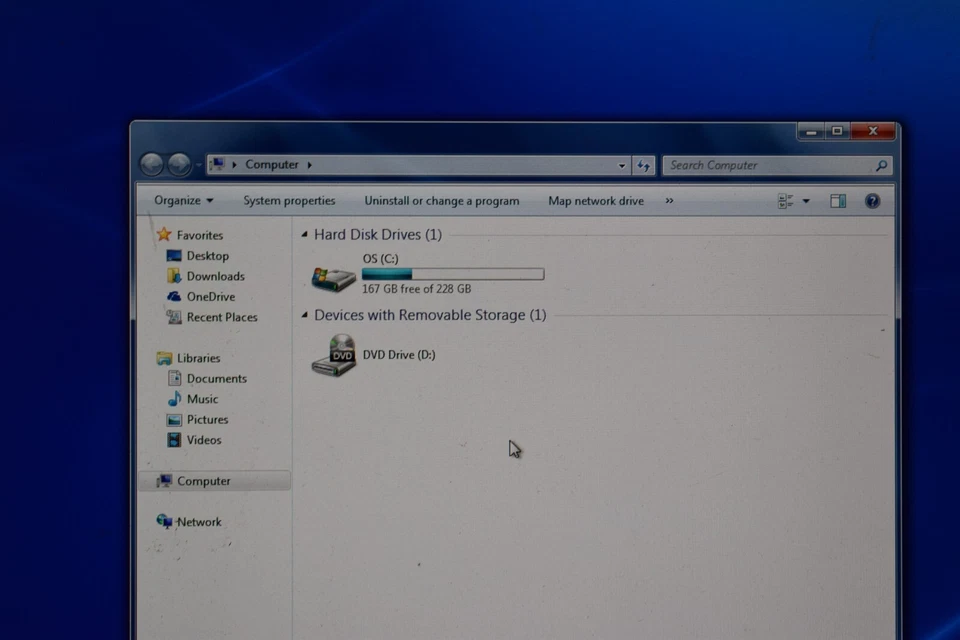The width and height of the screenshot is (960, 640).
Task: Click Uninstall or change a program
Action: pyautogui.click(x=441, y=200)
